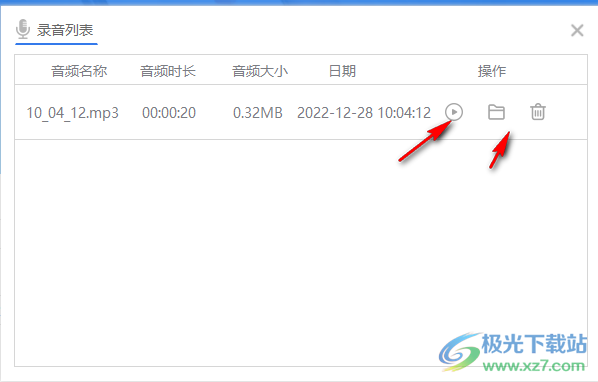Click the 音频名称 column header
Screen dimensions: 598x382
(x=79, y=71)
